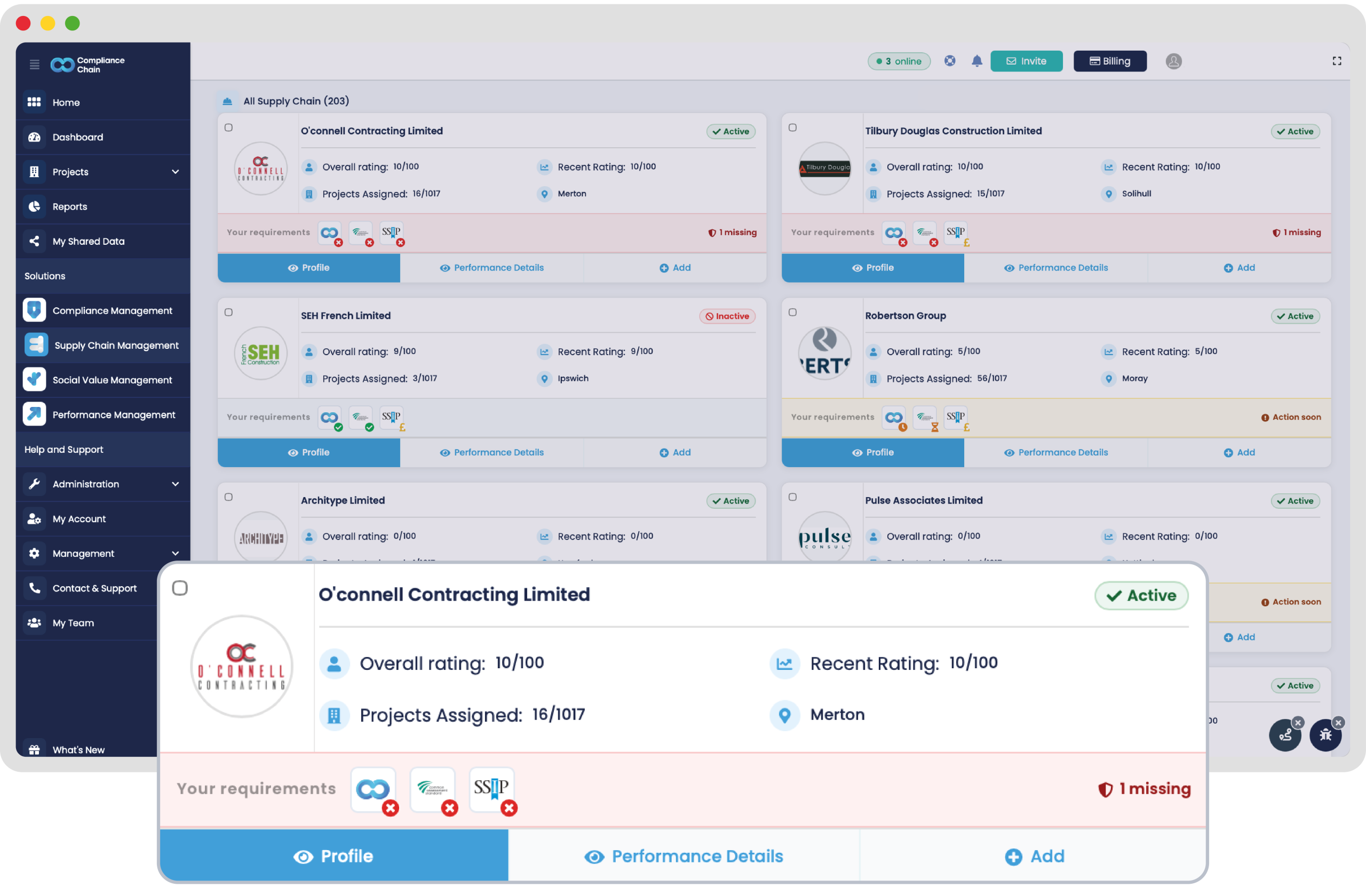
Task: Click 'Projects Assigned: 56/1017' on Robertson card
Action: click(947, 379)
